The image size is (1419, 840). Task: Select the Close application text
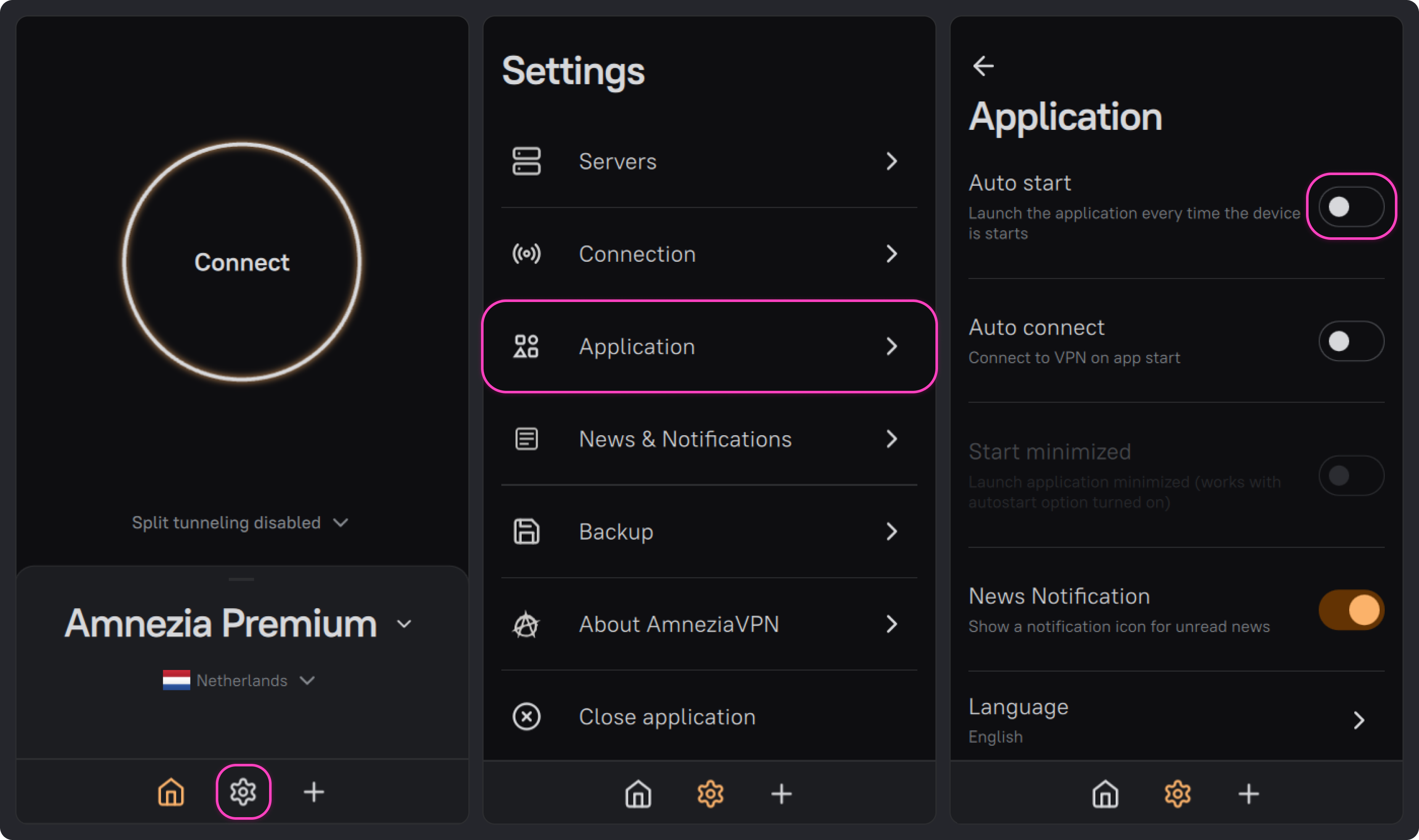coord(667,716)
